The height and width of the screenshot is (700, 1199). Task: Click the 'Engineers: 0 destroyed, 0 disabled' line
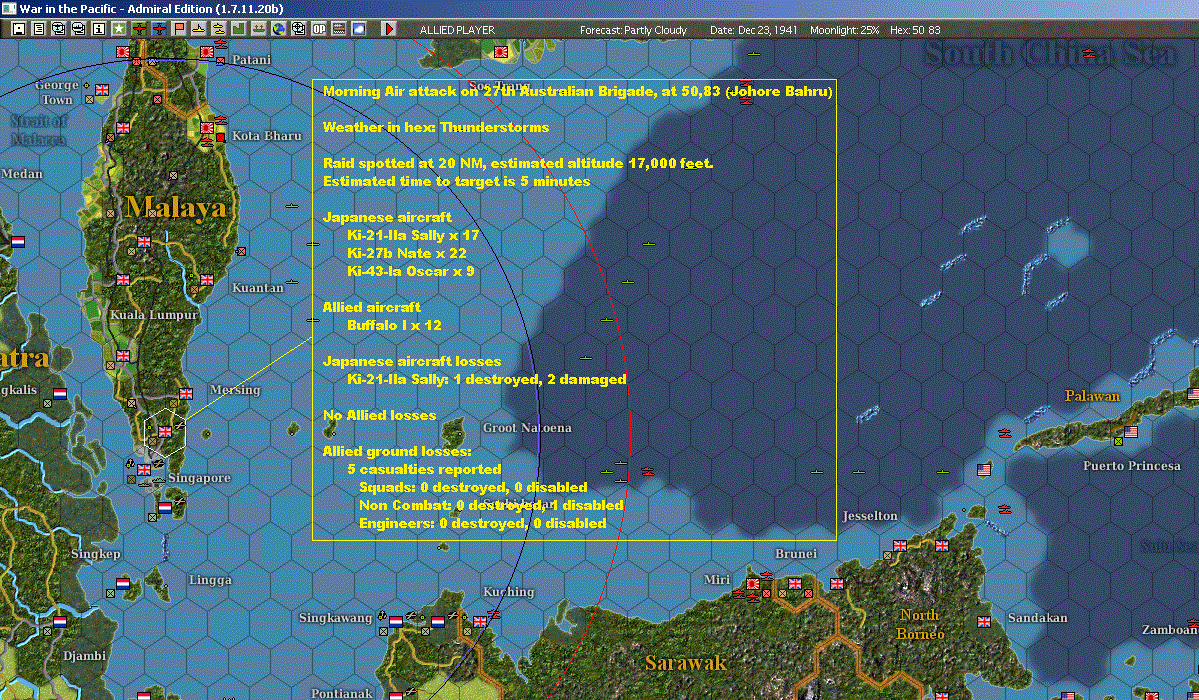pyautogui.click(x=483, y=523)
